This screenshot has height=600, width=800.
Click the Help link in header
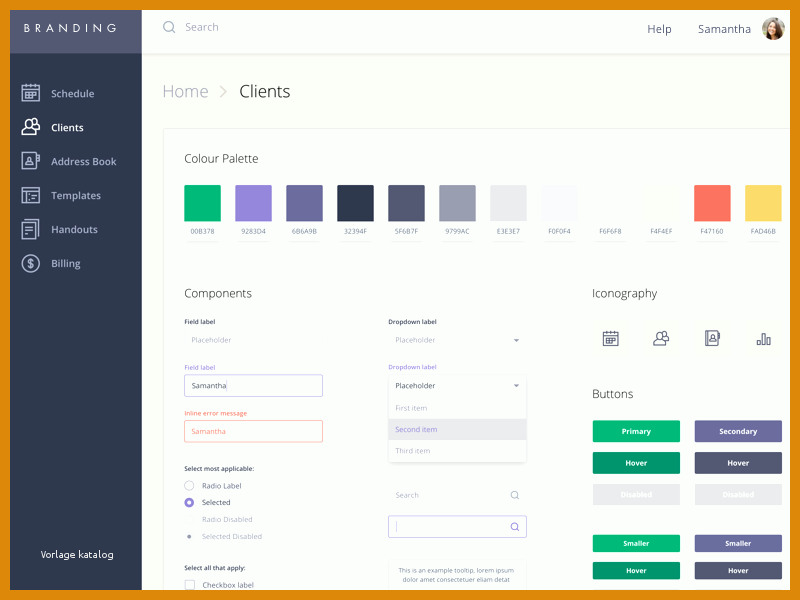659,29
